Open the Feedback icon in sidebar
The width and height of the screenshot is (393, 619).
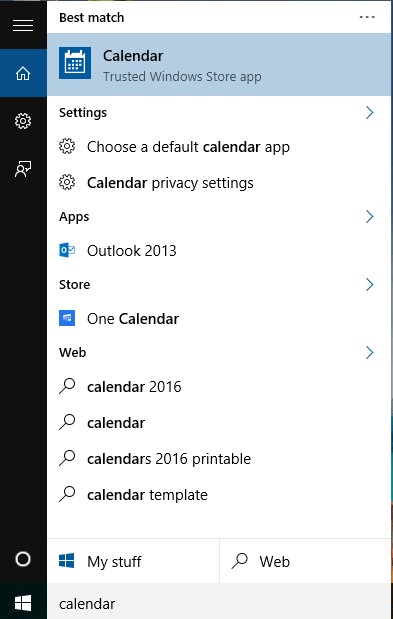23,169
